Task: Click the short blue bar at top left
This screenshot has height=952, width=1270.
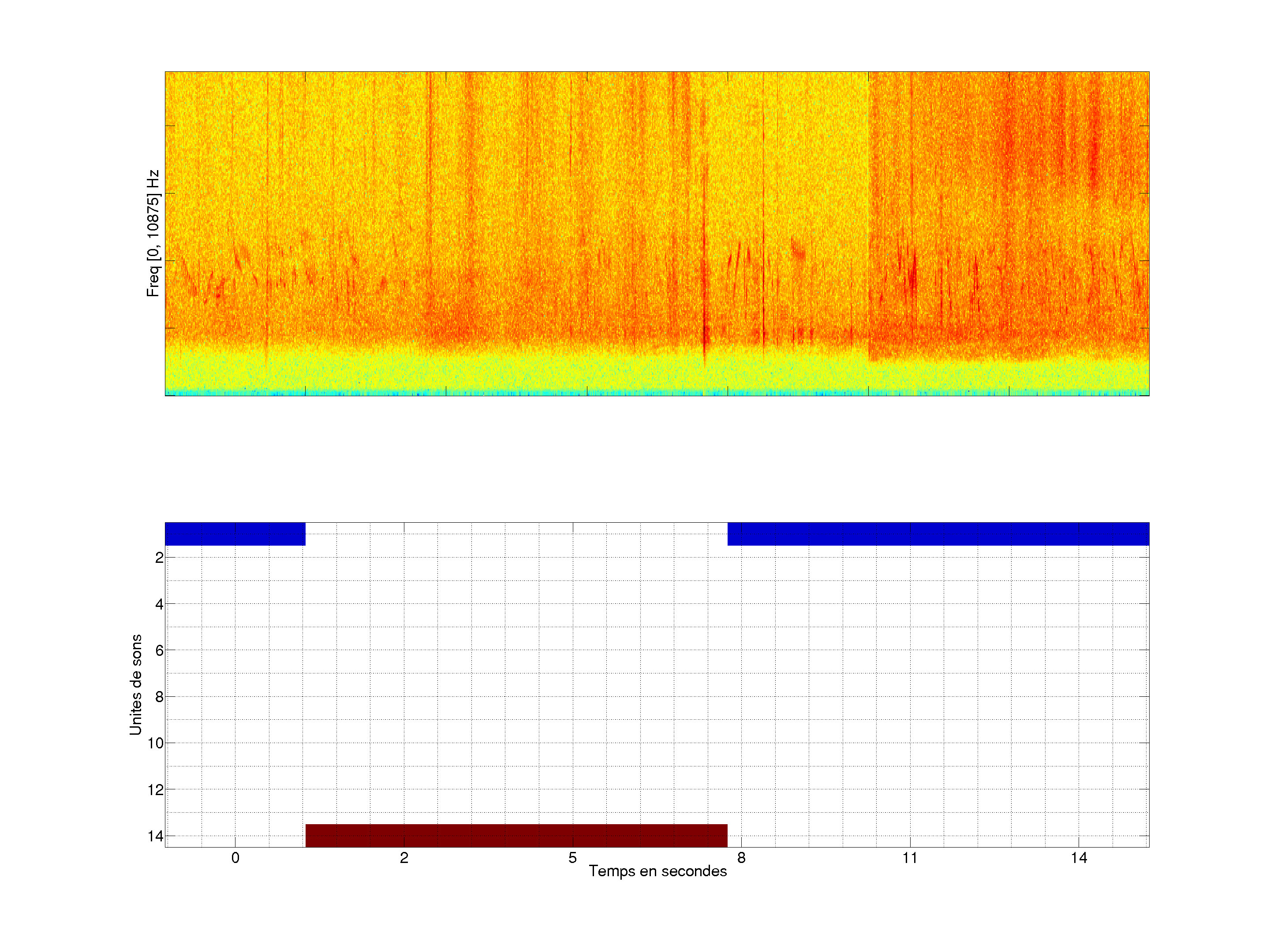Action: point(235,534)
